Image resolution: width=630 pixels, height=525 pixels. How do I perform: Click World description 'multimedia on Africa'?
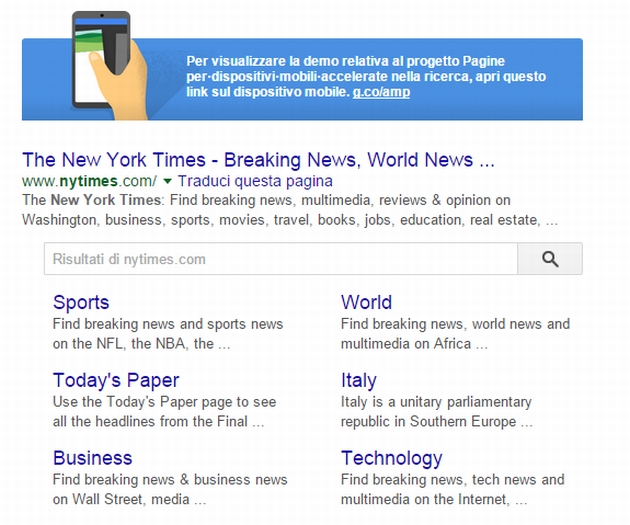click(406, 344)
